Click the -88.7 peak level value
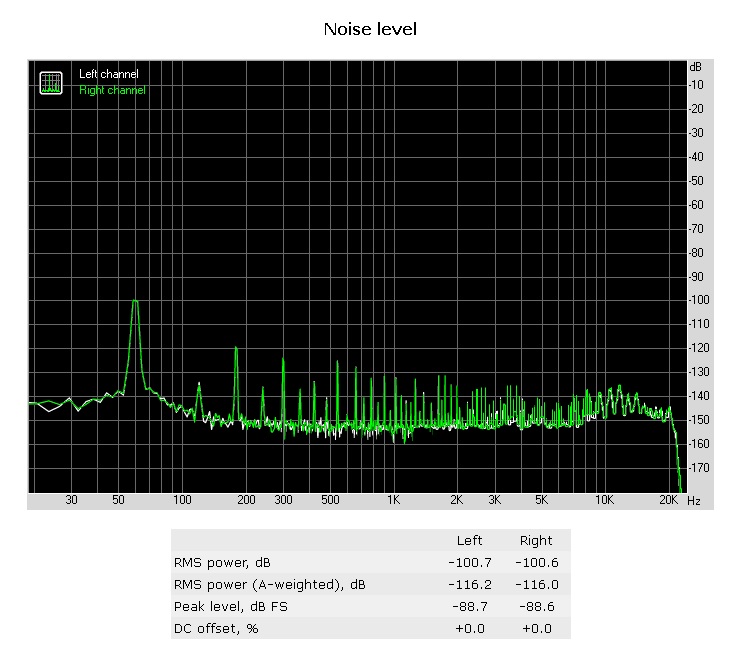The image size is (737, 663). click(470, 607)
